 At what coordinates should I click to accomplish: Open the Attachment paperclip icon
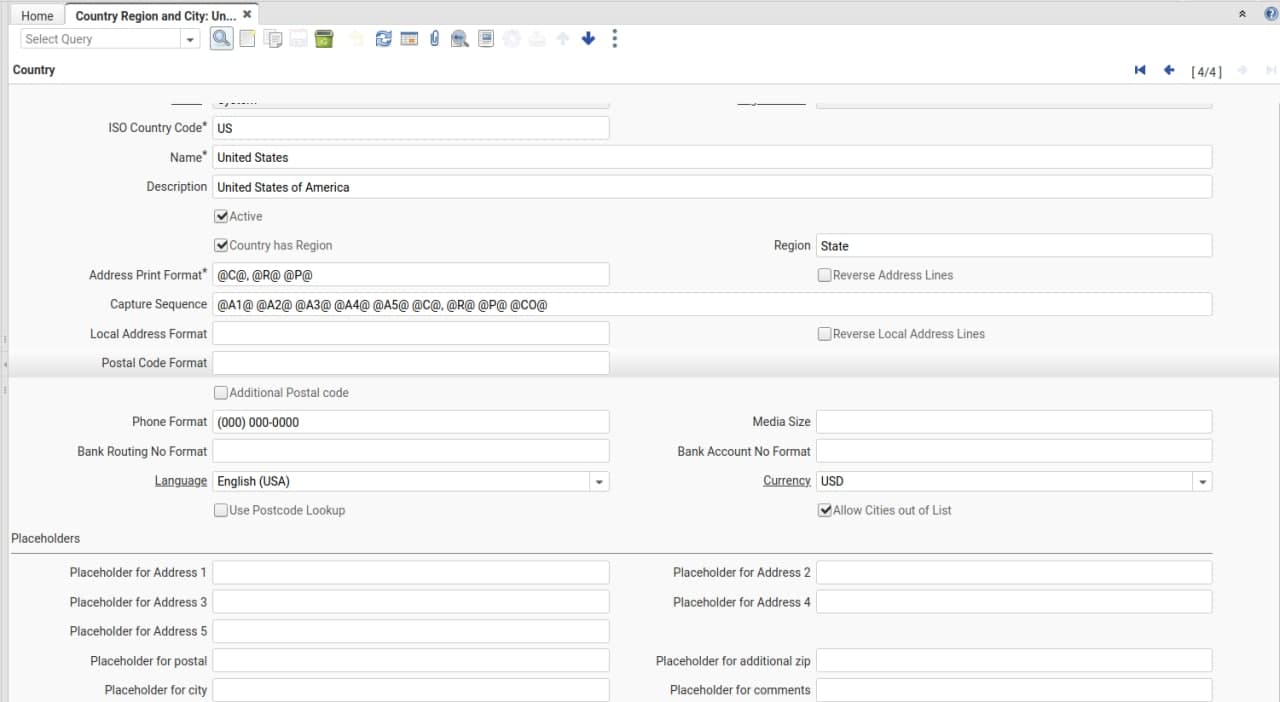[x=434, y=39]
